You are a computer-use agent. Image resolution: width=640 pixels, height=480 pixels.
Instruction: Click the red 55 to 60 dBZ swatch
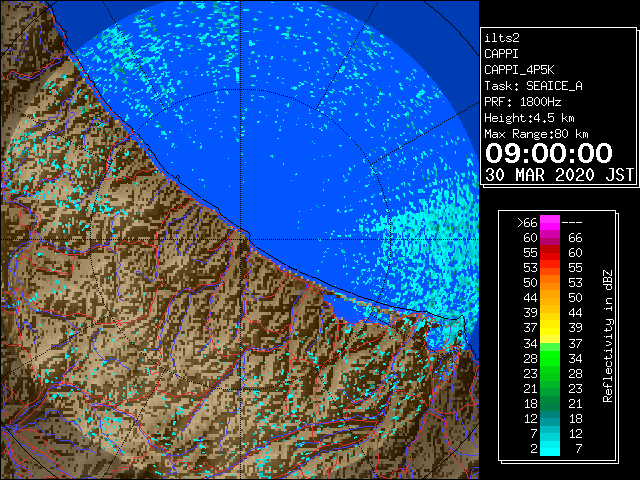550,253
